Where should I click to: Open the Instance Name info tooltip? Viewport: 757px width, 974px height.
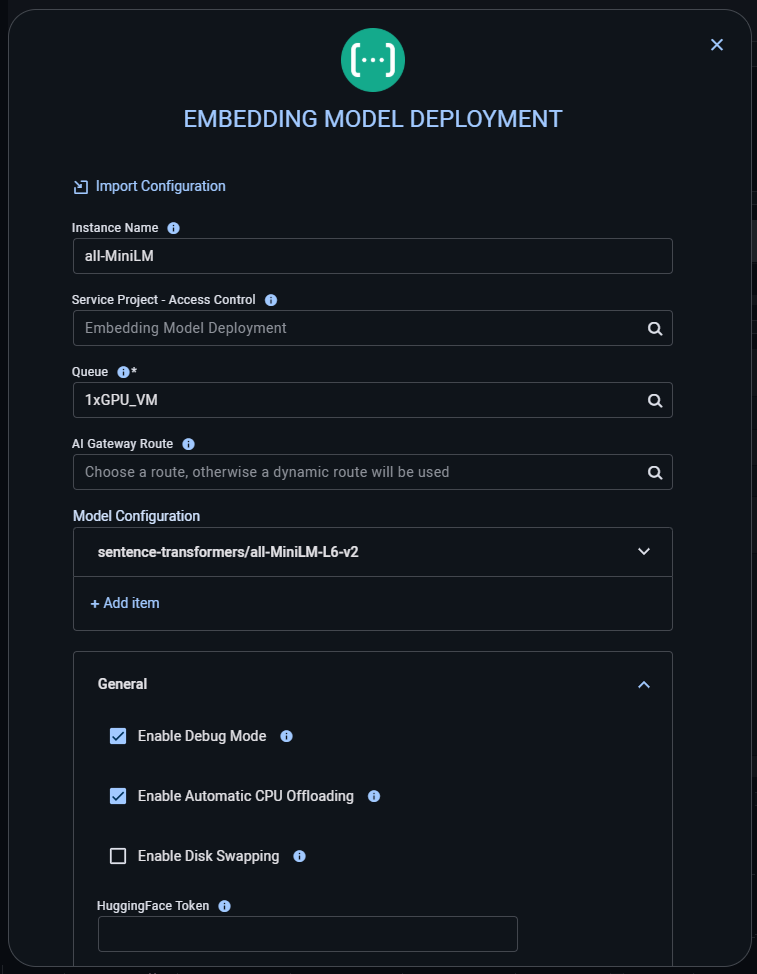coord(171,228)
